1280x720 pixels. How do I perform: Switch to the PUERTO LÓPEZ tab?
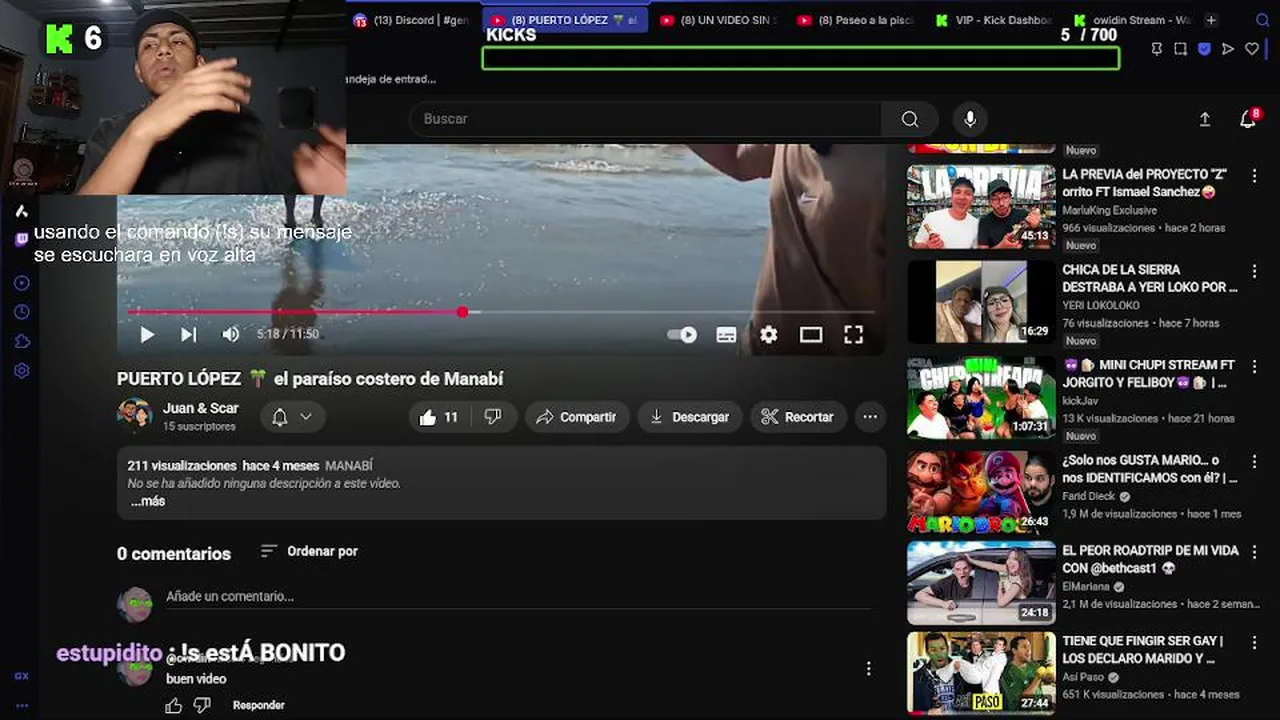[x=565, y=20]
